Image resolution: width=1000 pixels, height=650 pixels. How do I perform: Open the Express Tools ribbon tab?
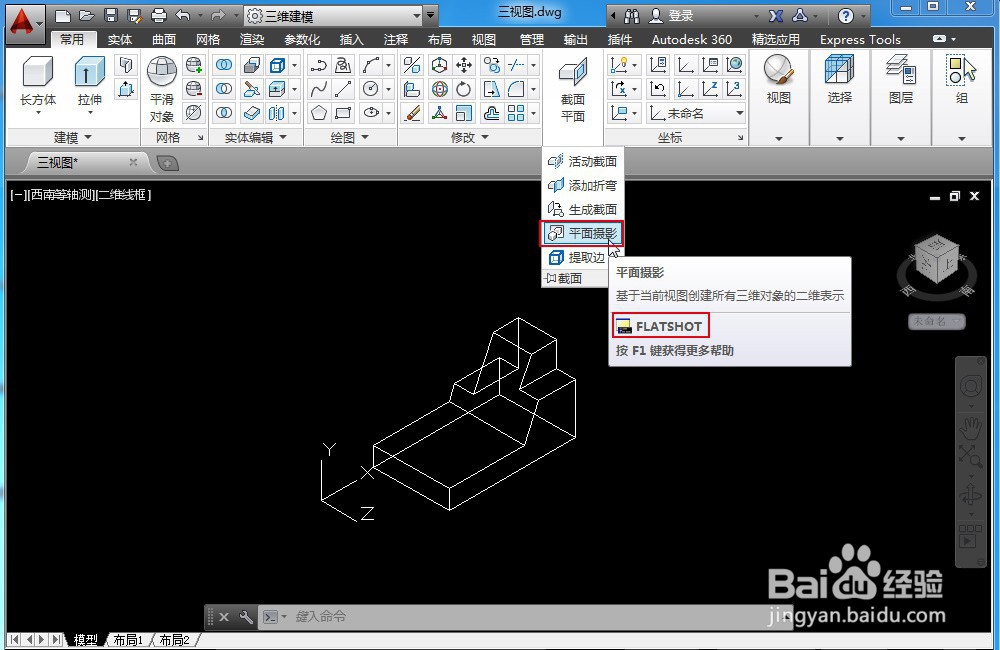point(860,40)
